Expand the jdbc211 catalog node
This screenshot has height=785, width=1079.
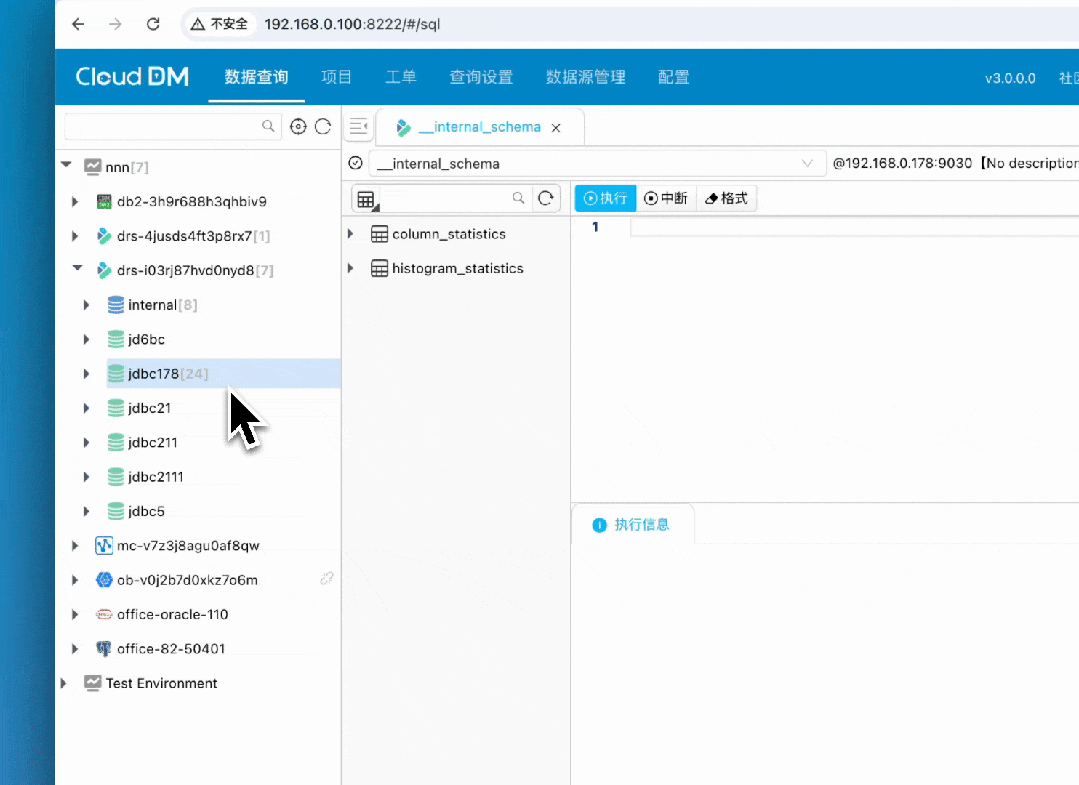86,442
